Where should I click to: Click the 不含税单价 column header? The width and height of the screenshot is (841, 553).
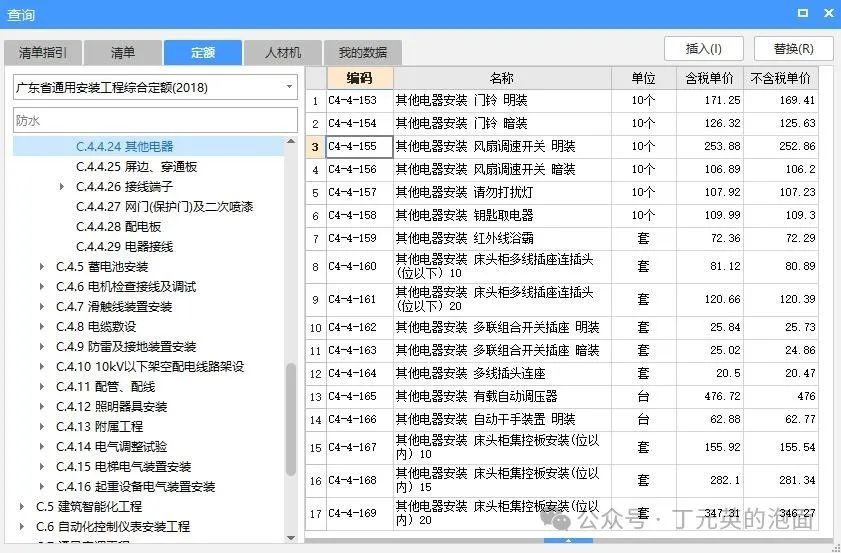781,78
